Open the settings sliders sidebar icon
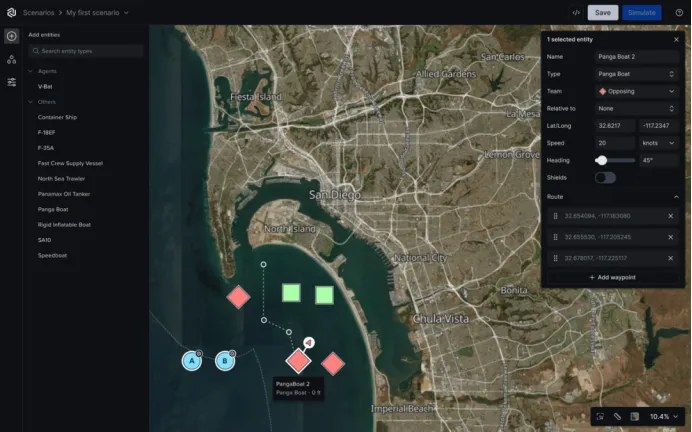This screenshot has height=432, width=692. (x=12, y=82)
